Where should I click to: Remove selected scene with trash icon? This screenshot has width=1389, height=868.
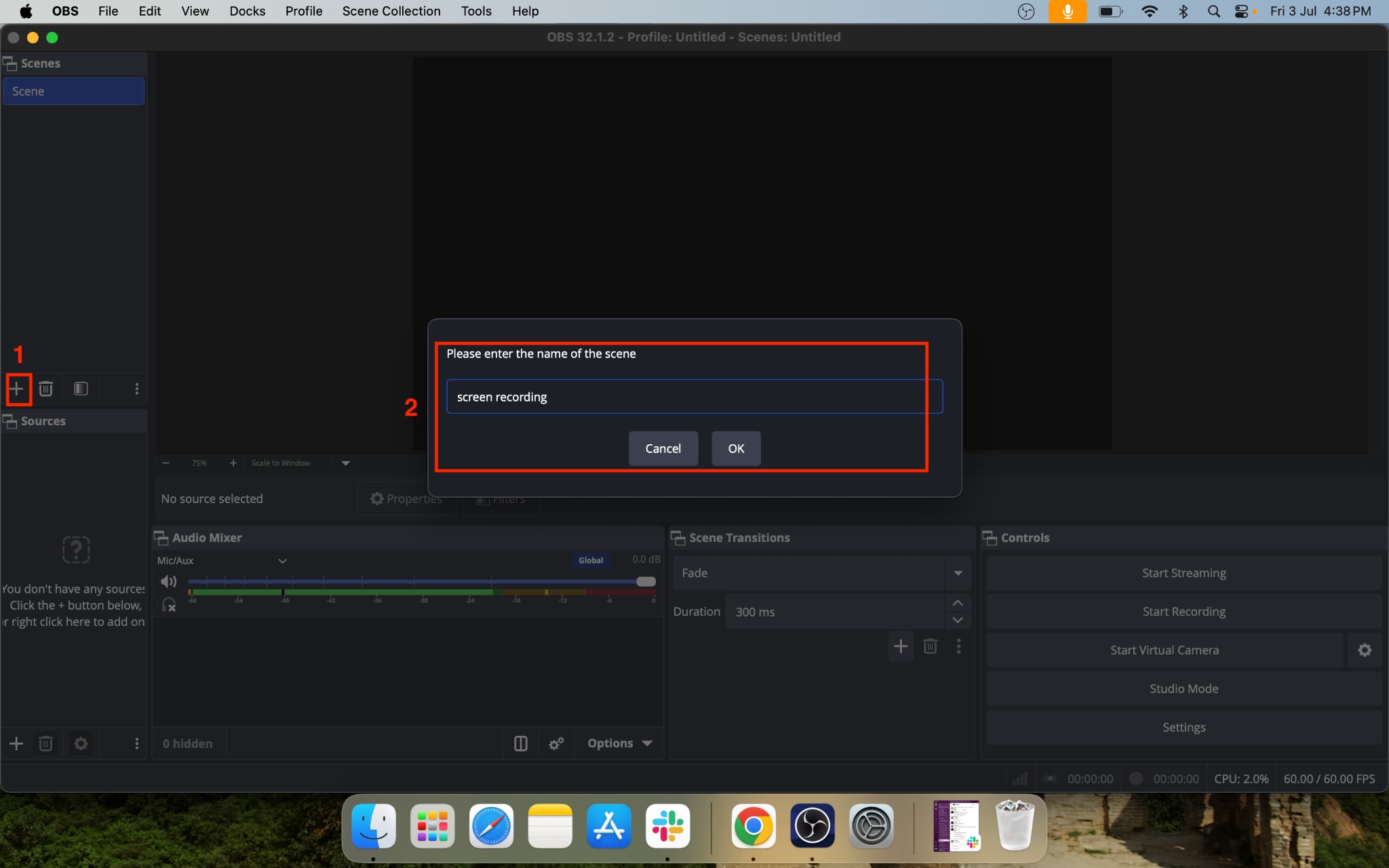pyautogui.click(x=45, y=389)
